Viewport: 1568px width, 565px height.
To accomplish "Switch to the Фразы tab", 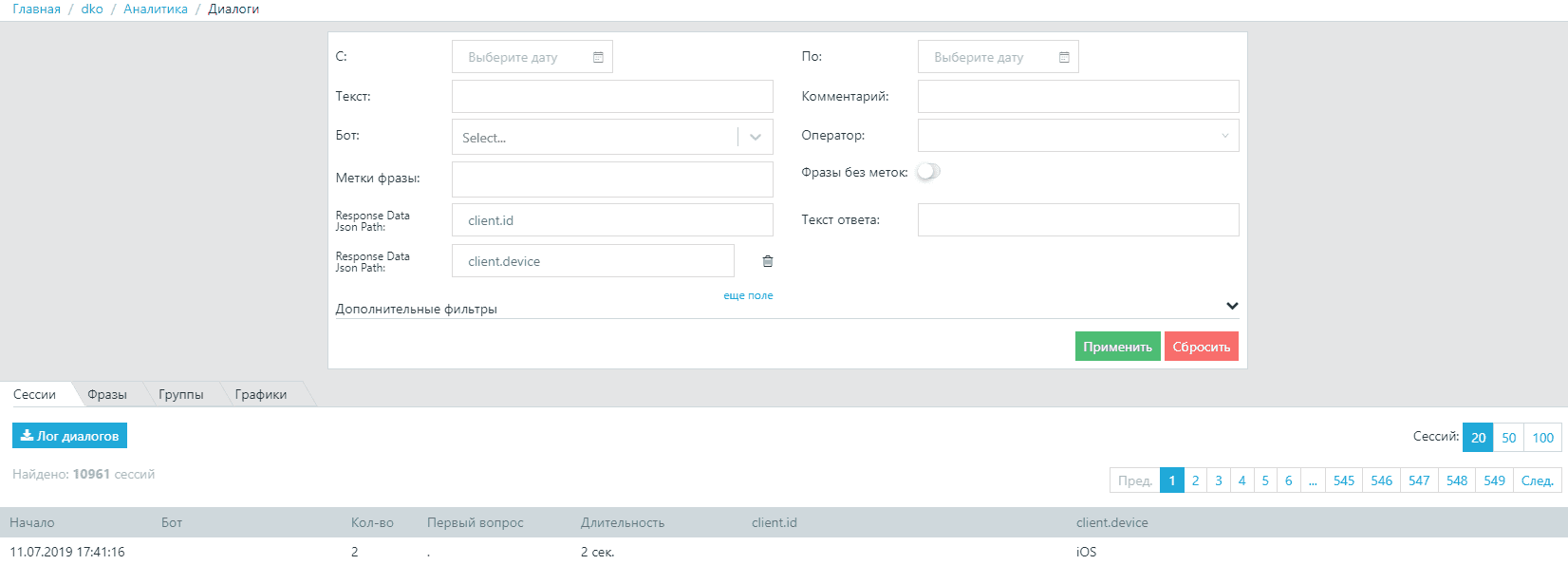I will click(107, 395).
